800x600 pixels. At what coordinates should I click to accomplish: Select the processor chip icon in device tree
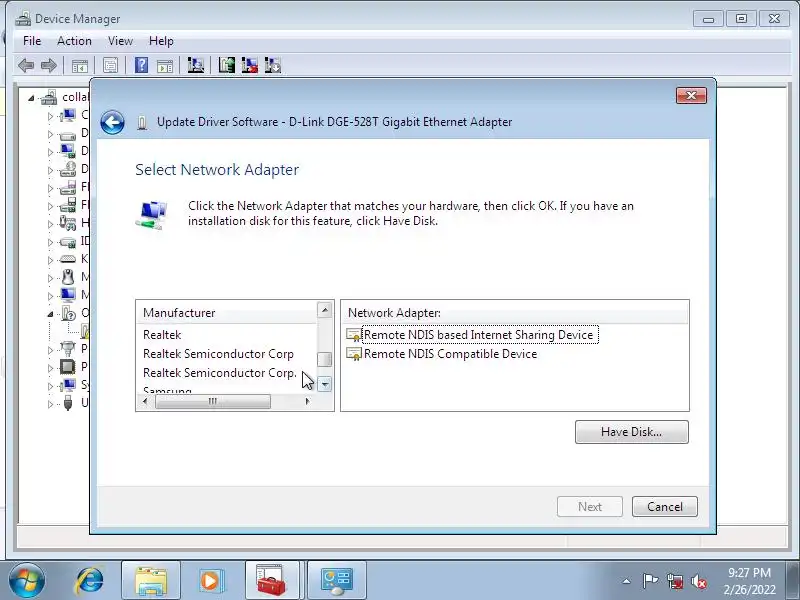click(x=68, y=366)
